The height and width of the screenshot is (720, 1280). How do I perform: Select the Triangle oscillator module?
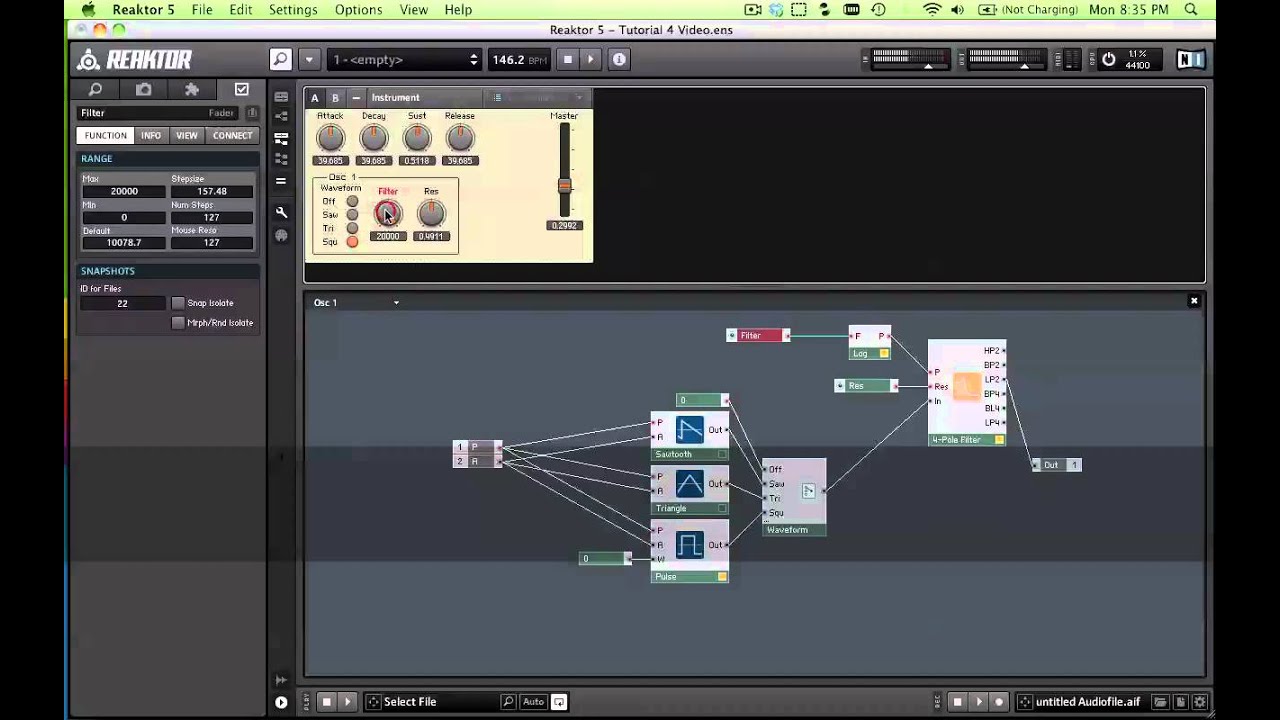690,490
